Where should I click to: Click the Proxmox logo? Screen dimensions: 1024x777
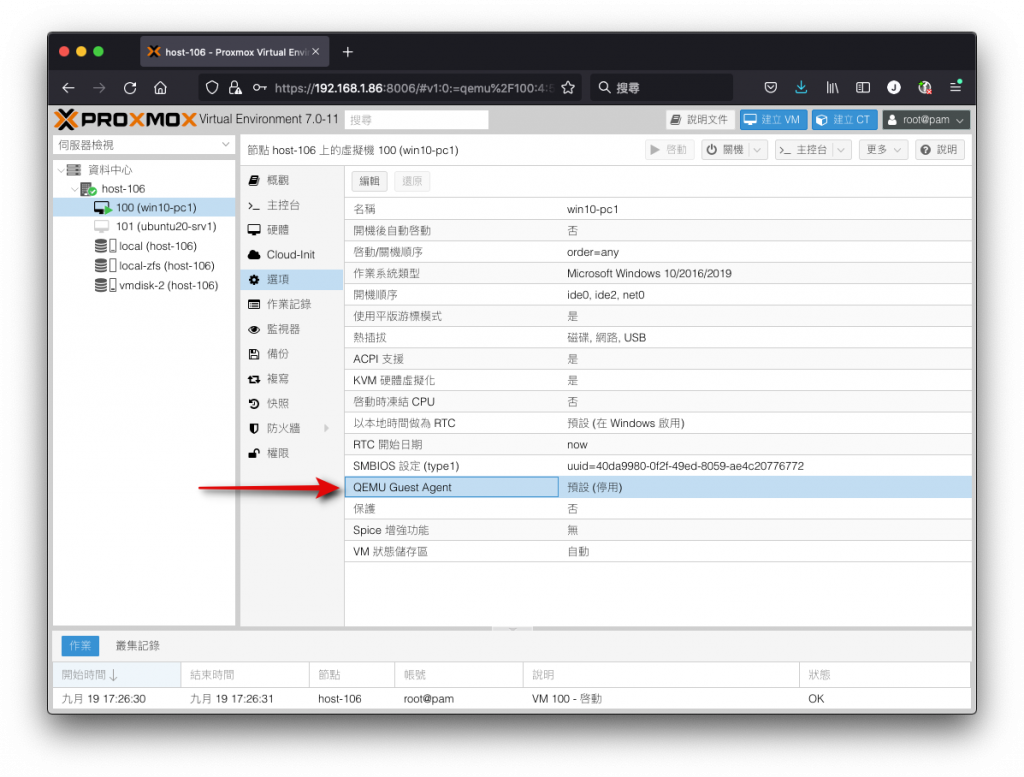tap(125, 119)
